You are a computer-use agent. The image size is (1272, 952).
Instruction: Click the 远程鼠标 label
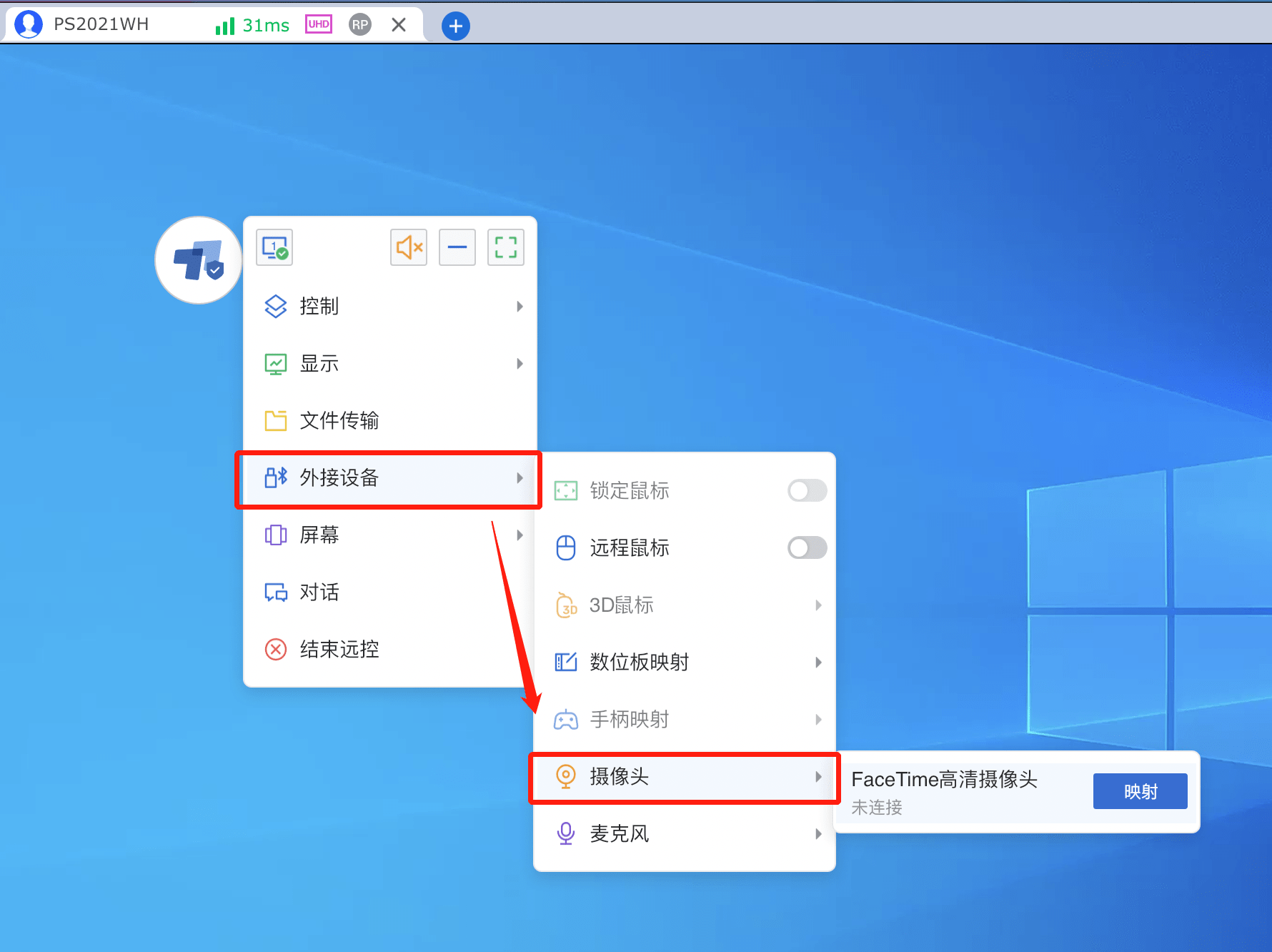[630, 547]
